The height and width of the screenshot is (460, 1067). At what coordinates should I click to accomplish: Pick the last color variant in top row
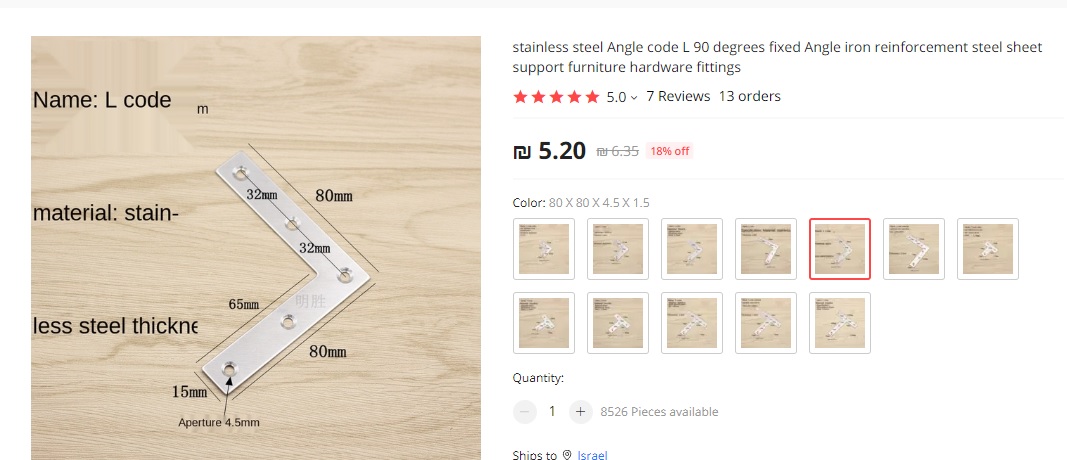(x=988, y=249)
